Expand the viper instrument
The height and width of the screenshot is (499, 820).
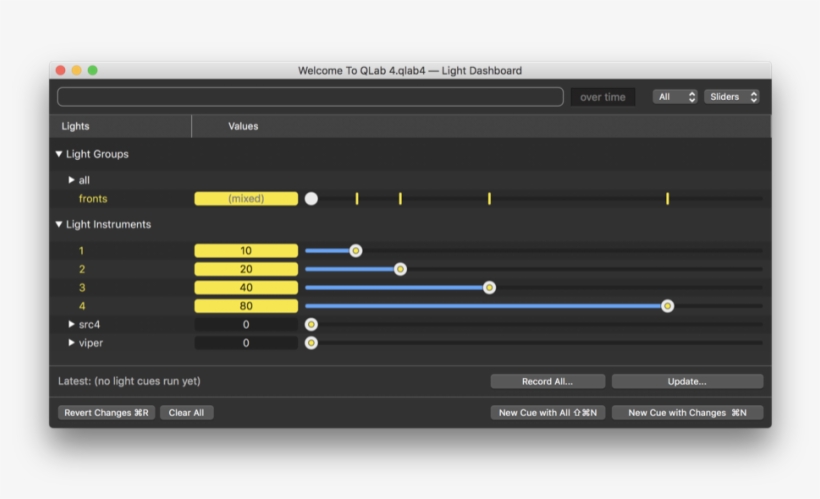71,343
